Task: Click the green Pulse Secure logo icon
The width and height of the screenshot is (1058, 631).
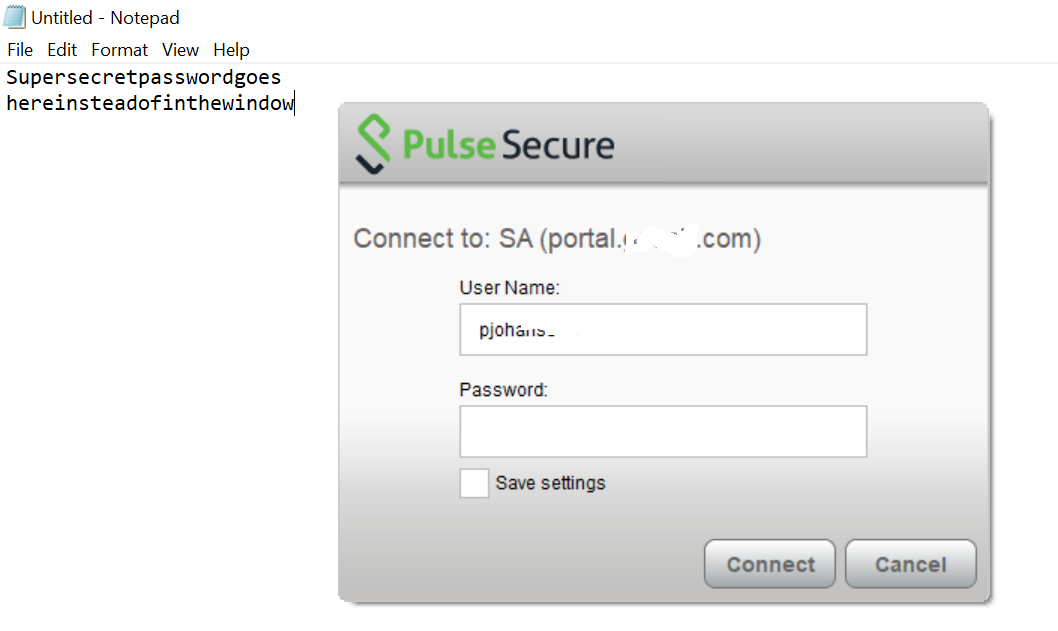Action: pyautogui.click(x=373, y=144)
